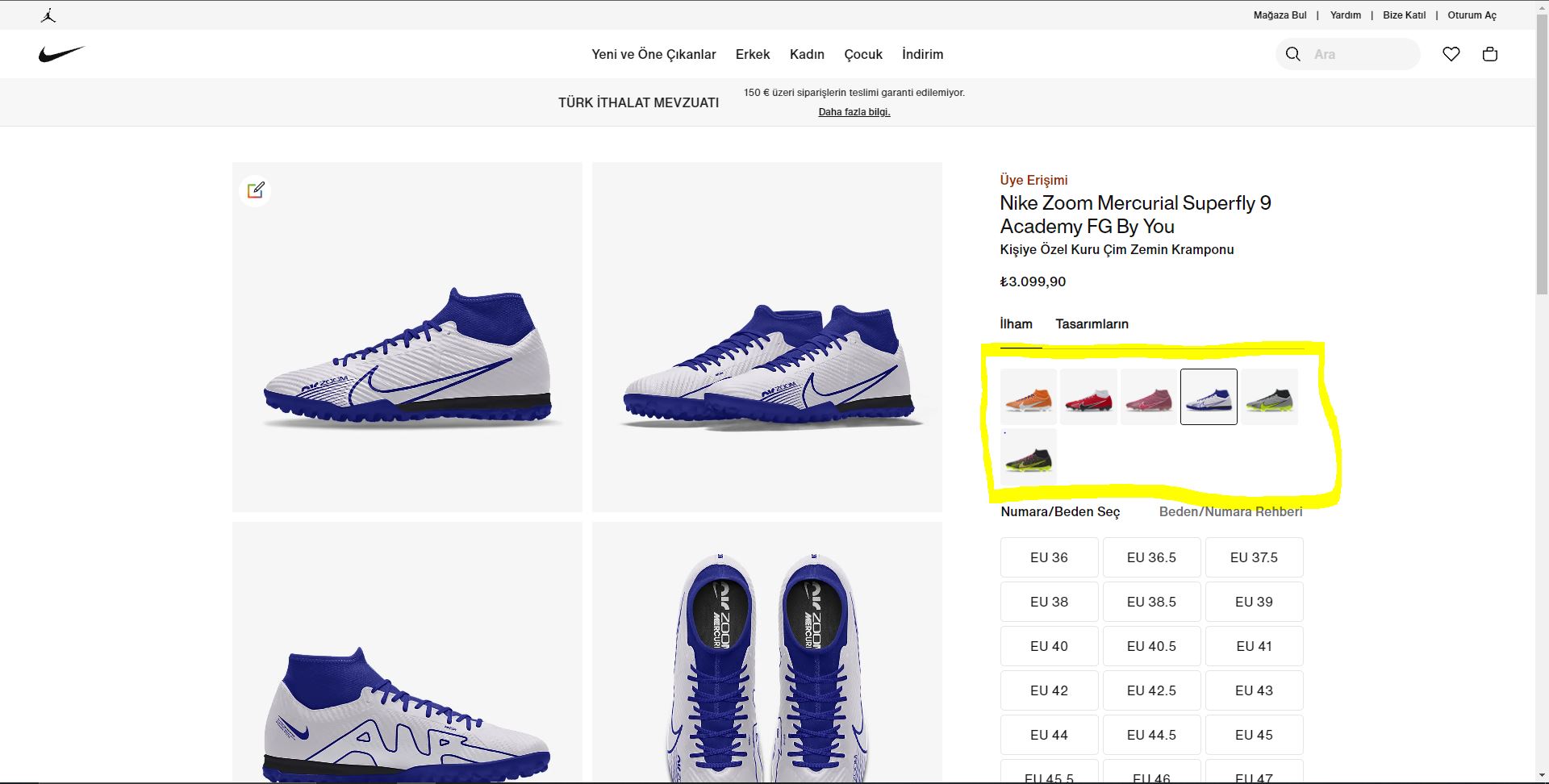Open Yeni ve Öne Çıkanlar menu
1549x784 pixels.
(x=653, y=54)
